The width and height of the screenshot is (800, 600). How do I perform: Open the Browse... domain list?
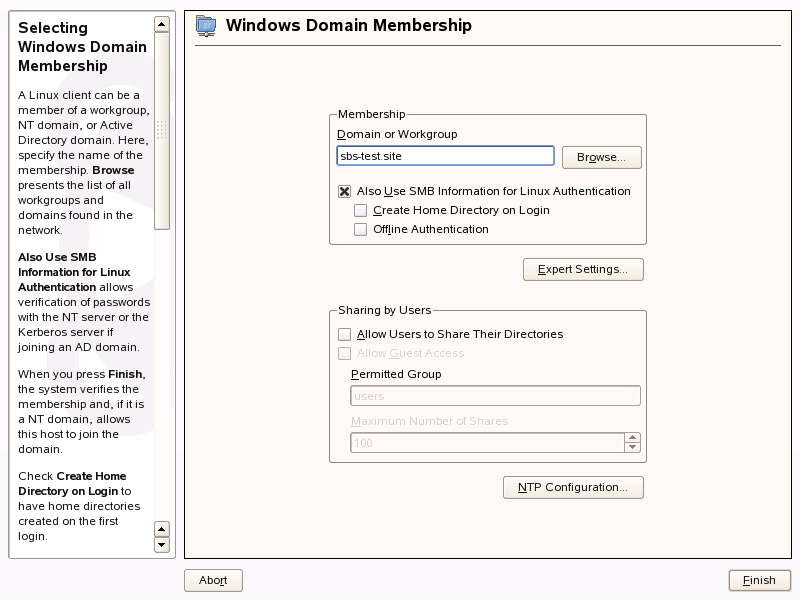click(602, 157)
